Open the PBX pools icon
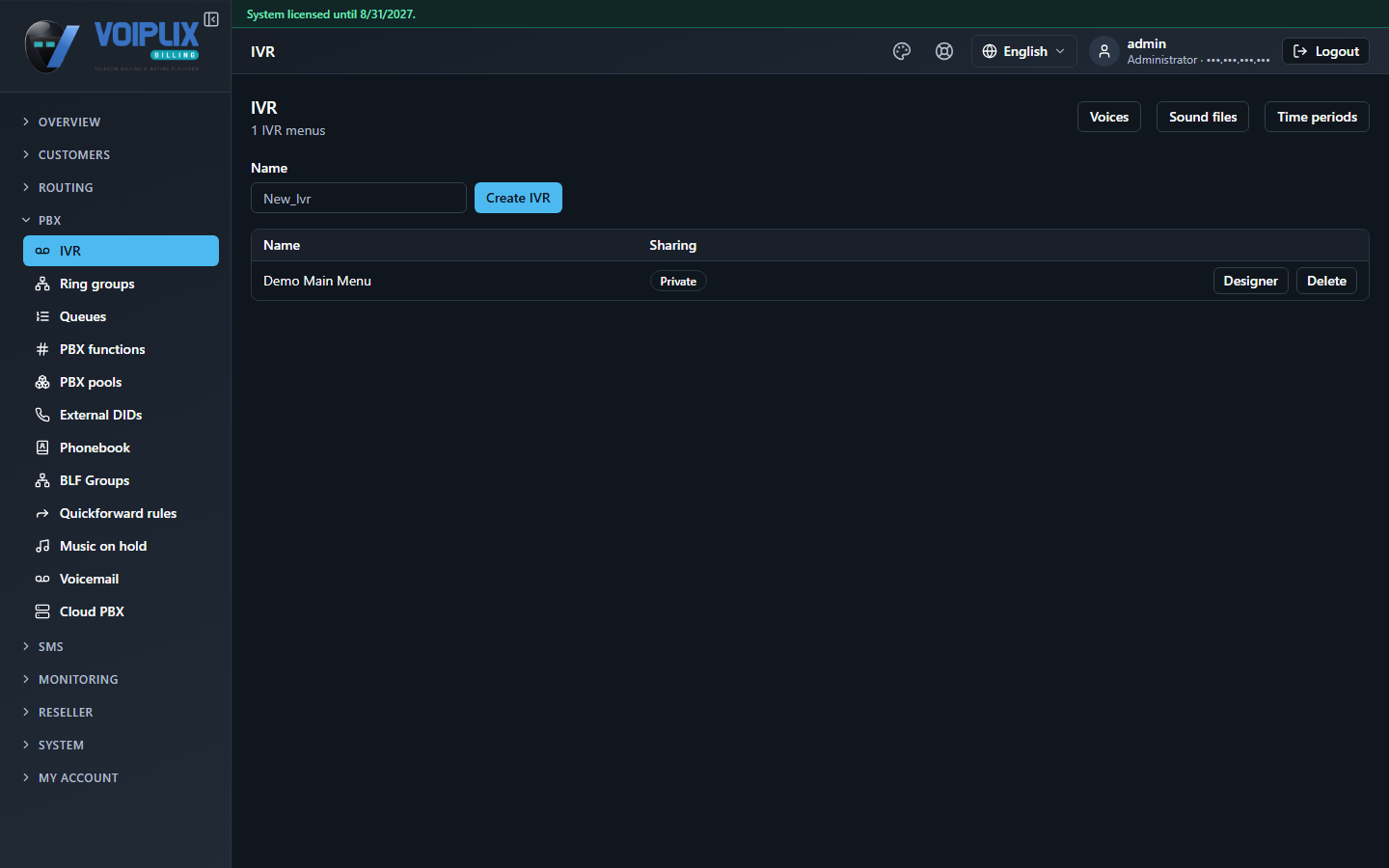Image resolution: width=1389 pixels, height=868 pixels. [42, 382]
